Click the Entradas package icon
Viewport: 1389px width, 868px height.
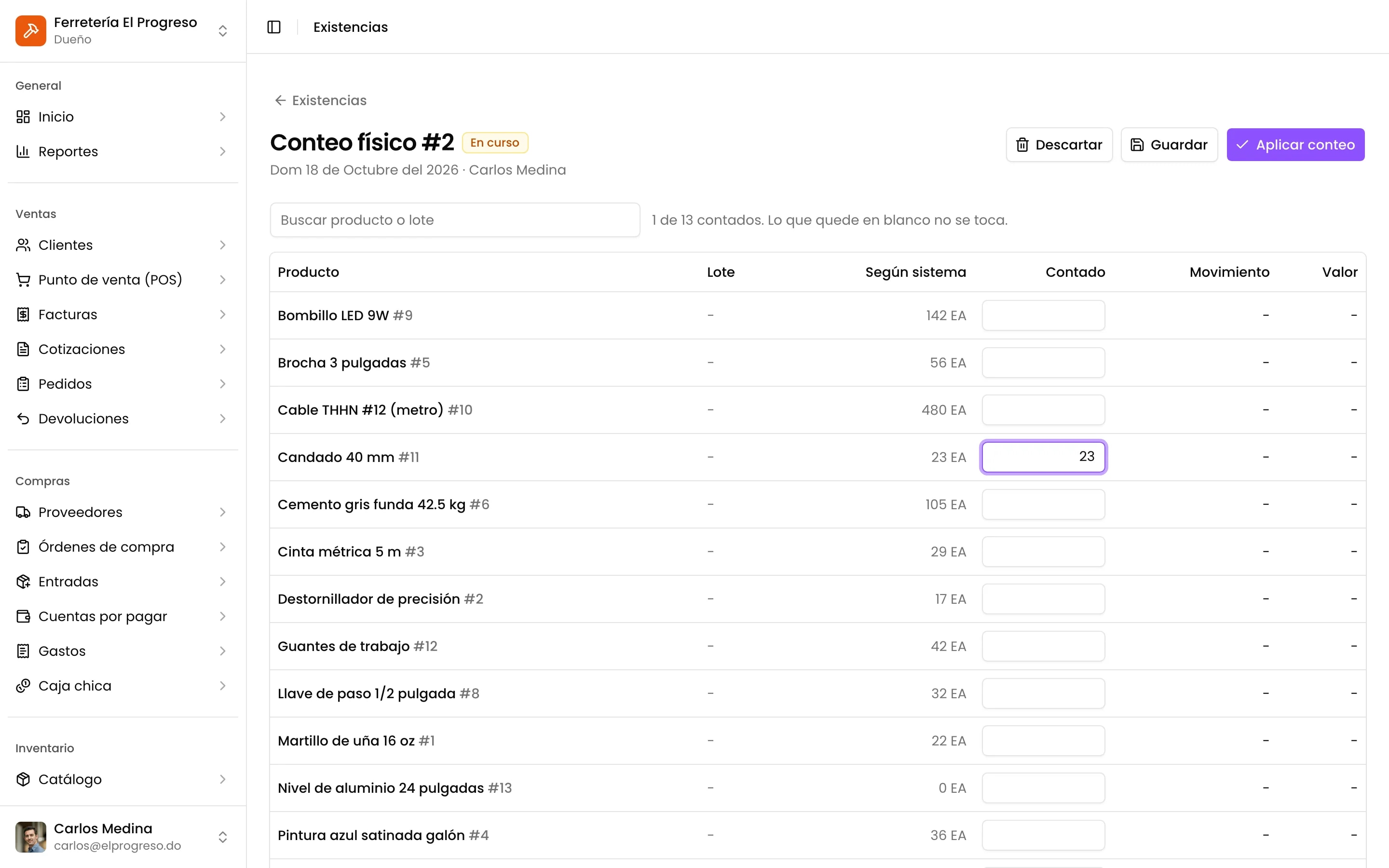pos(23,582)
